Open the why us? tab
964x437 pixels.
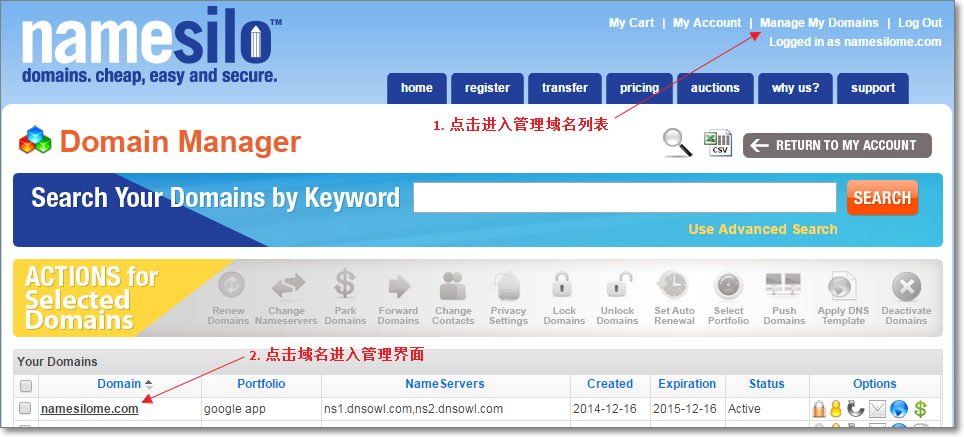tap(796, 89)
